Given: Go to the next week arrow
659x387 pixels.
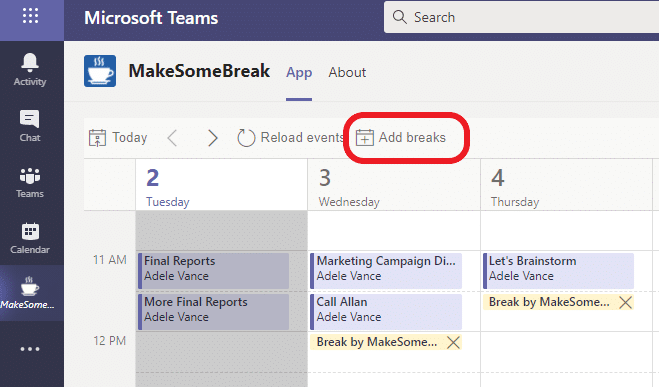Looking at the screenshot, I should 213,137.
